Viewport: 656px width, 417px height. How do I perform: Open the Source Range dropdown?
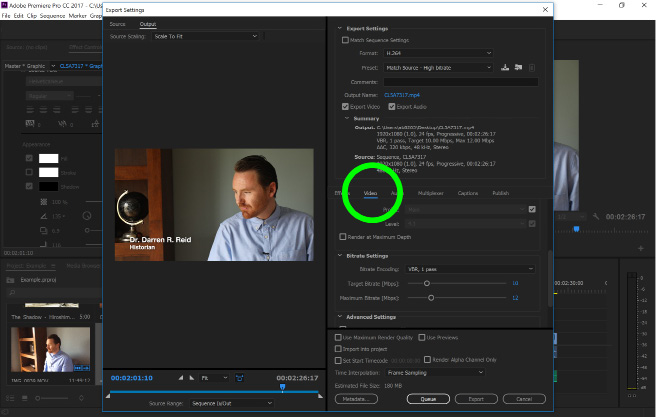pos(231,403)
